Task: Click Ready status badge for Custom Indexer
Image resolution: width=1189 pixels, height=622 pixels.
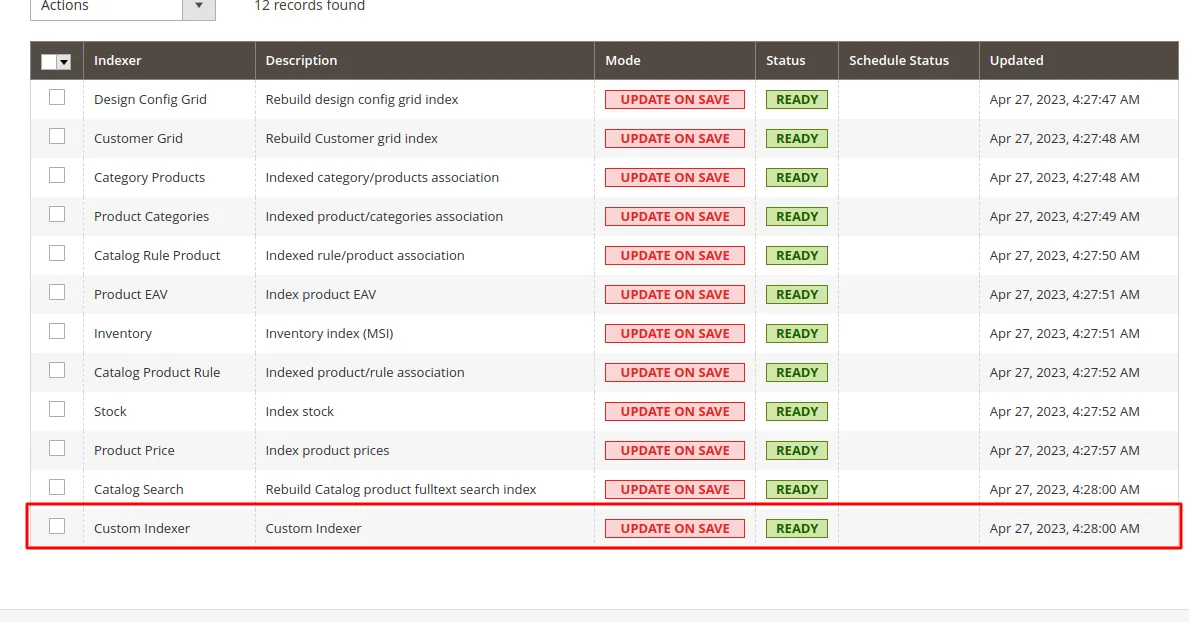Action: (797, 529)
